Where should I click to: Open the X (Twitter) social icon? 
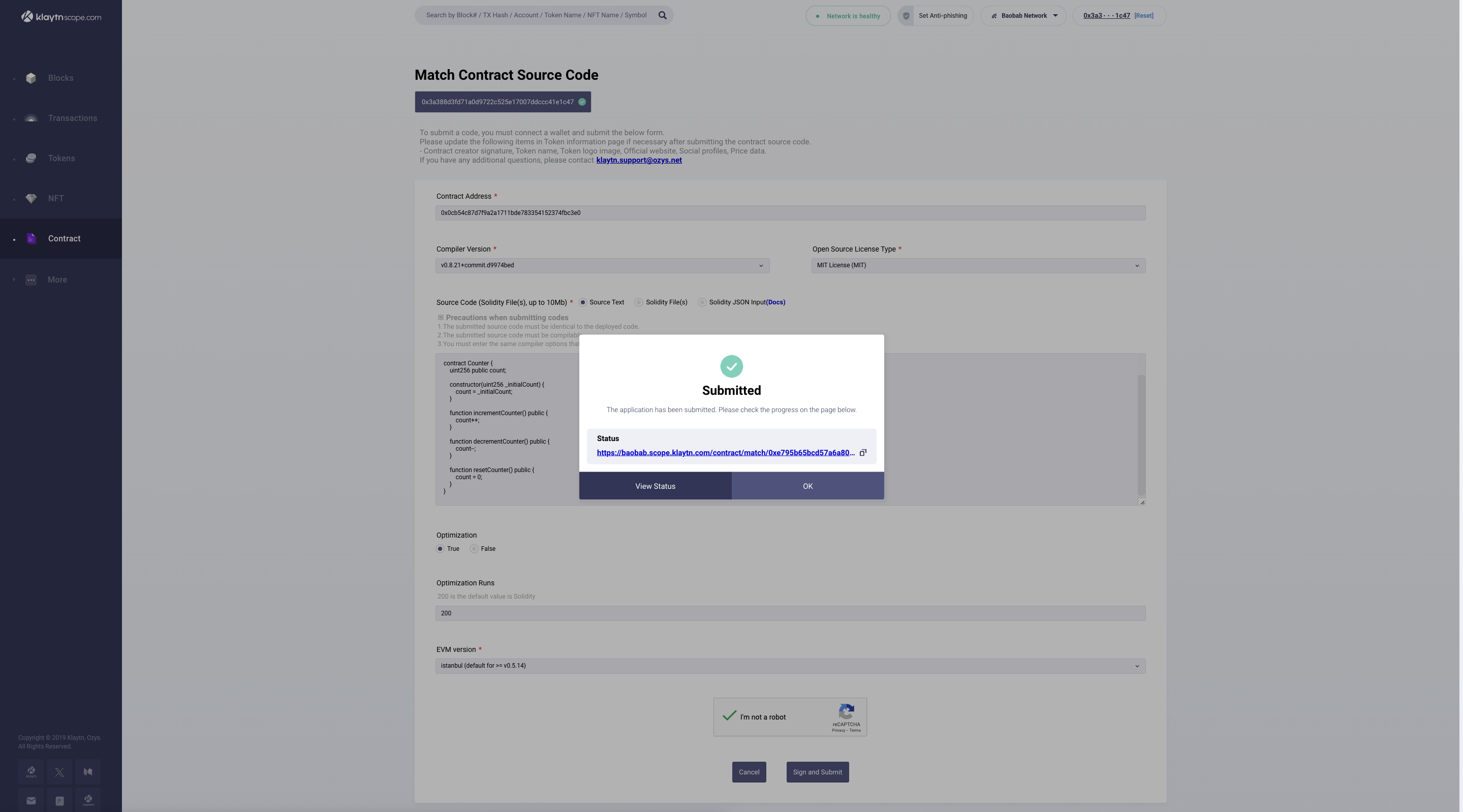coord(59,772)
